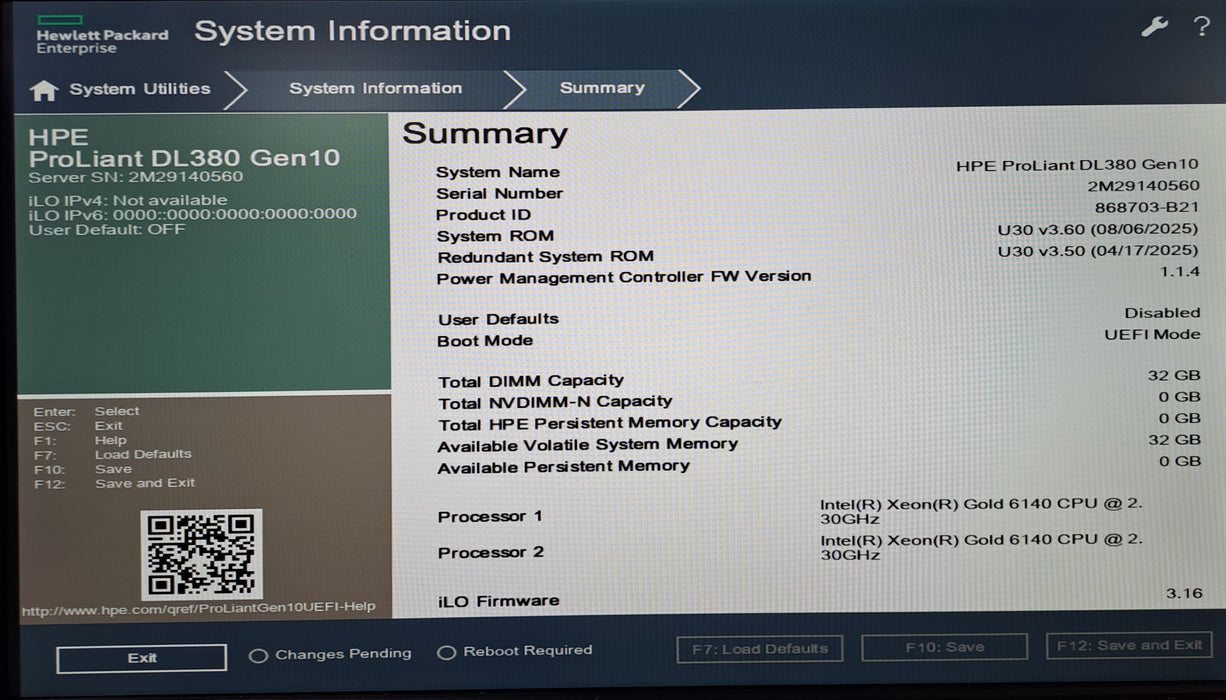Viewport: 1226px width, 700px height.
Task: Select iLO Firmware value 3.16
Action: tap(1184, 593)
